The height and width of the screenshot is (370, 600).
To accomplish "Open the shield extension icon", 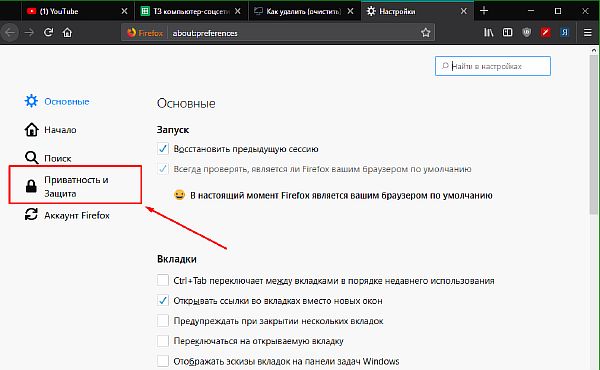I will pos(527,33).
